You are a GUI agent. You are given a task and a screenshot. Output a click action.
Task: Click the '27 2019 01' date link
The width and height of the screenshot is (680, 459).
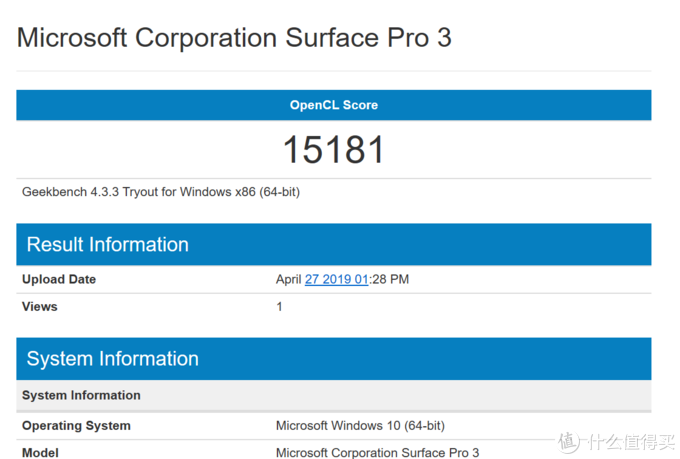337,279
